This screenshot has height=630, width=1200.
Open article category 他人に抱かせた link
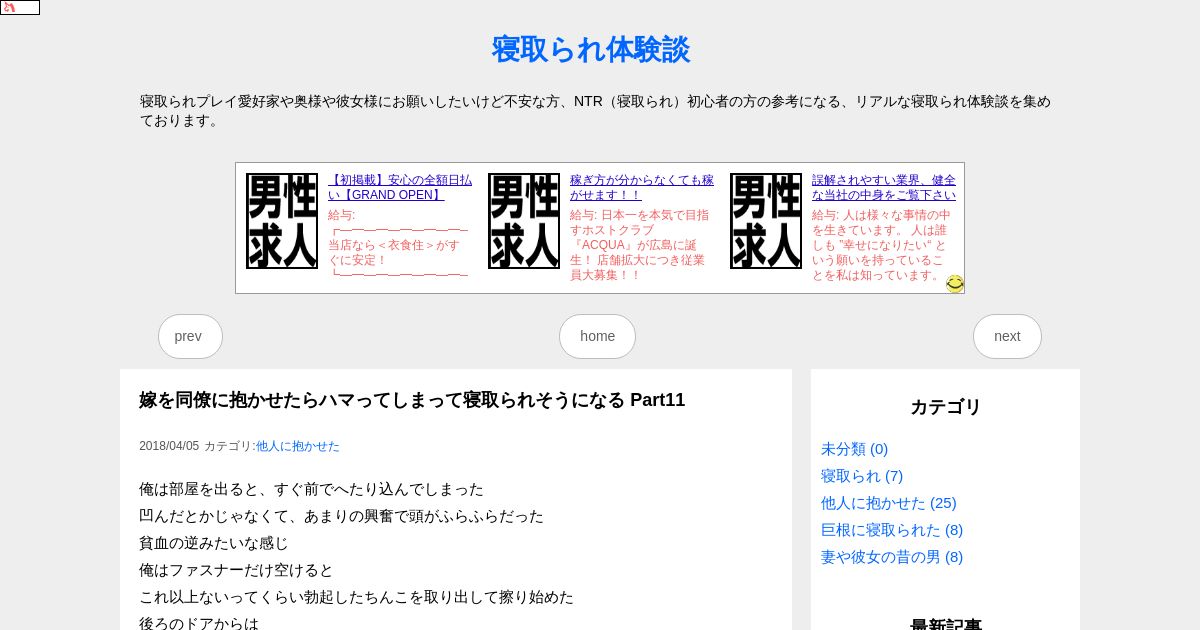tap(298, 446)
